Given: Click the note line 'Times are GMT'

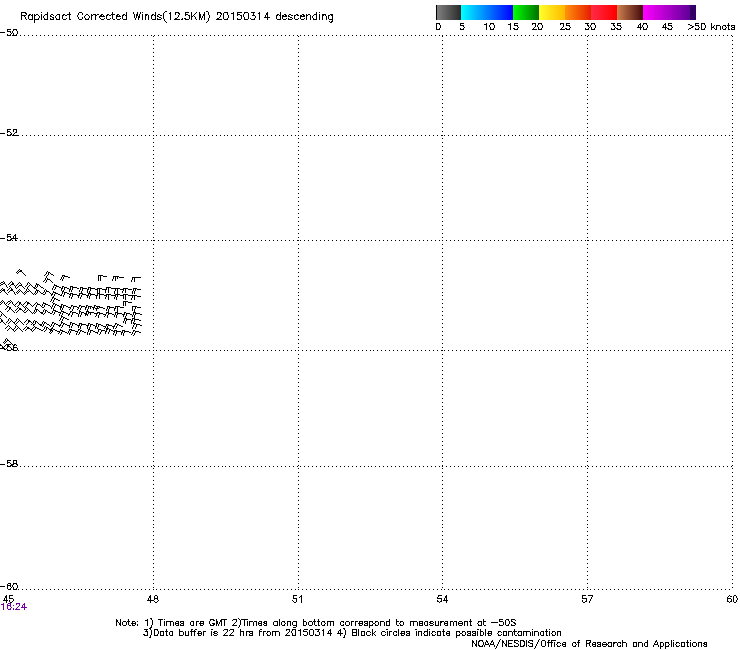Looking at the screenshot, I should tap(192, 623).
